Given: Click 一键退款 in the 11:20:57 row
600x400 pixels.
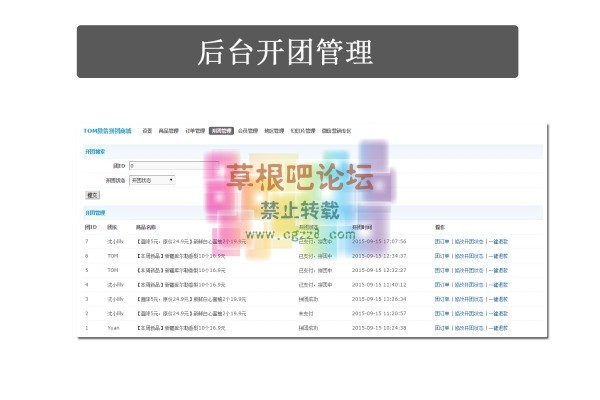Looking at the screenshot, I should [x=498, y=313].
